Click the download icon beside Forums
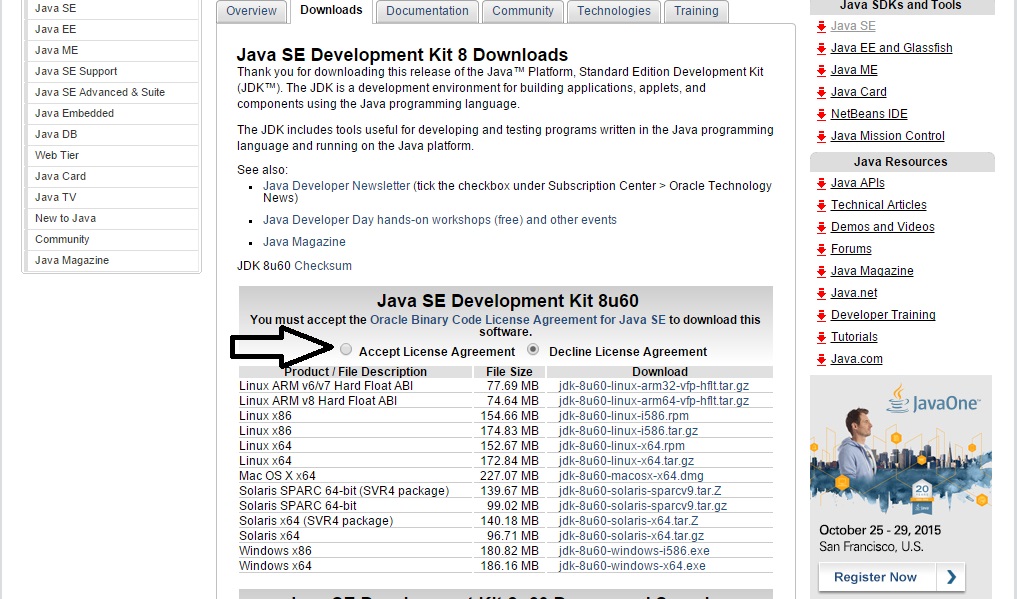This screenshot has height=599, width=1017. tap(820, 248)
